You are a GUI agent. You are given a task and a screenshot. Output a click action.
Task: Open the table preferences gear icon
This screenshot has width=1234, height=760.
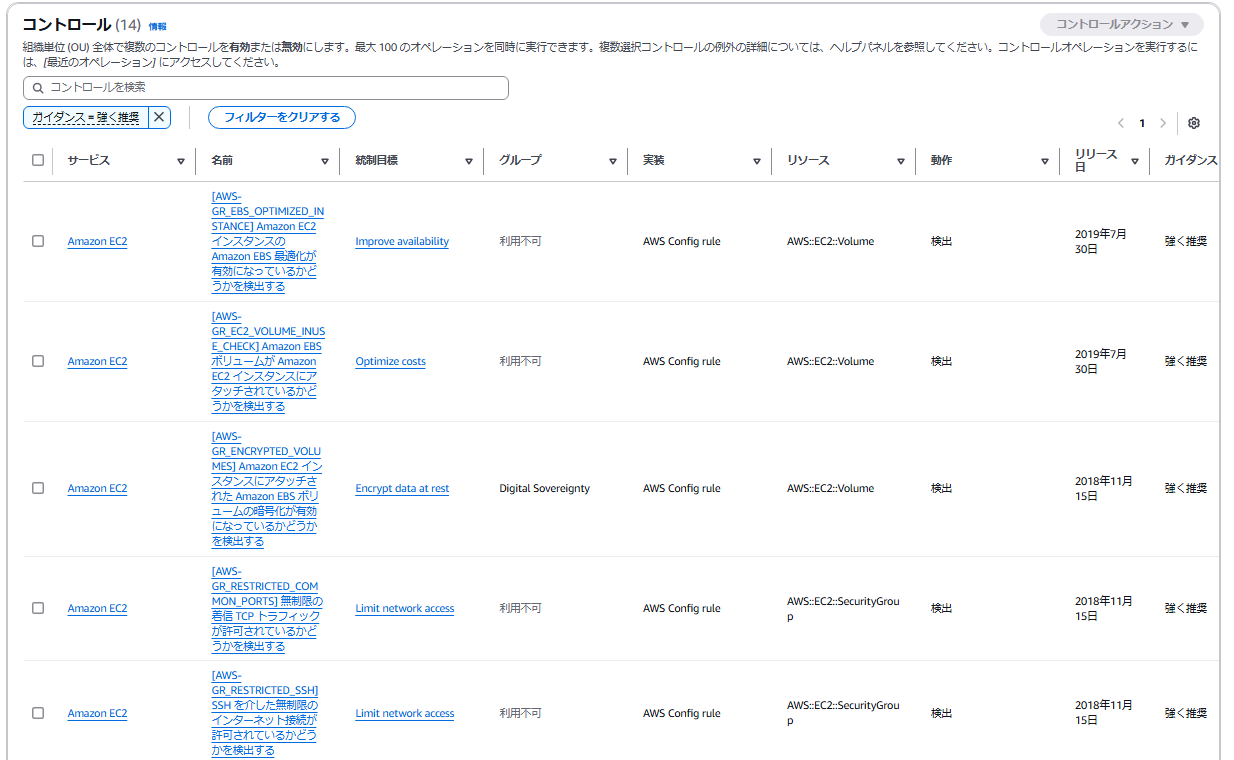click(1194, 122)
